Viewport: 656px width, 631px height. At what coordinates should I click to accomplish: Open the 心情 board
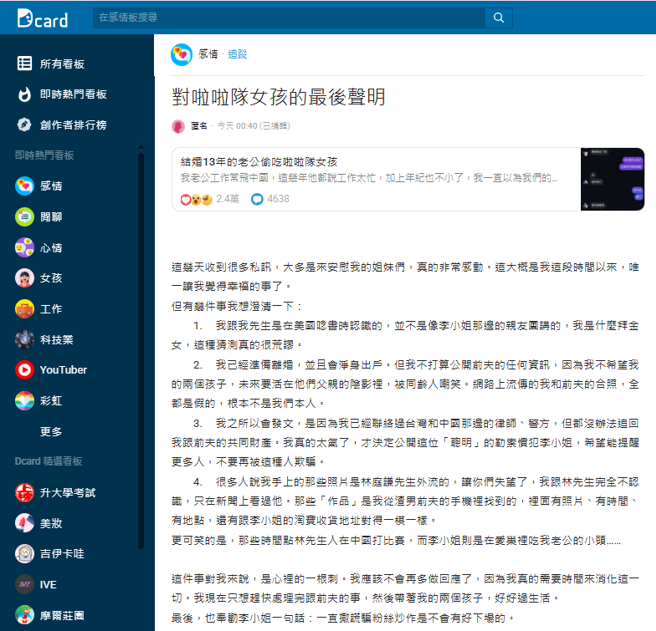(50, 247)
